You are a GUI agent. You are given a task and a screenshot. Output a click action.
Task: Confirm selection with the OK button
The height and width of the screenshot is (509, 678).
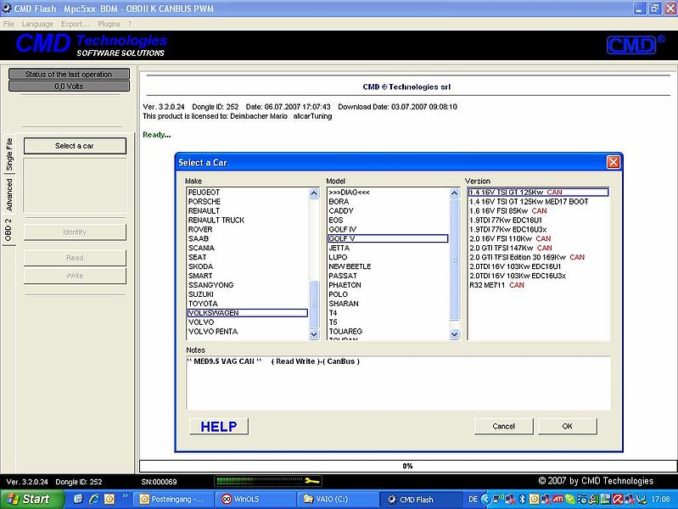click(567, 426)
